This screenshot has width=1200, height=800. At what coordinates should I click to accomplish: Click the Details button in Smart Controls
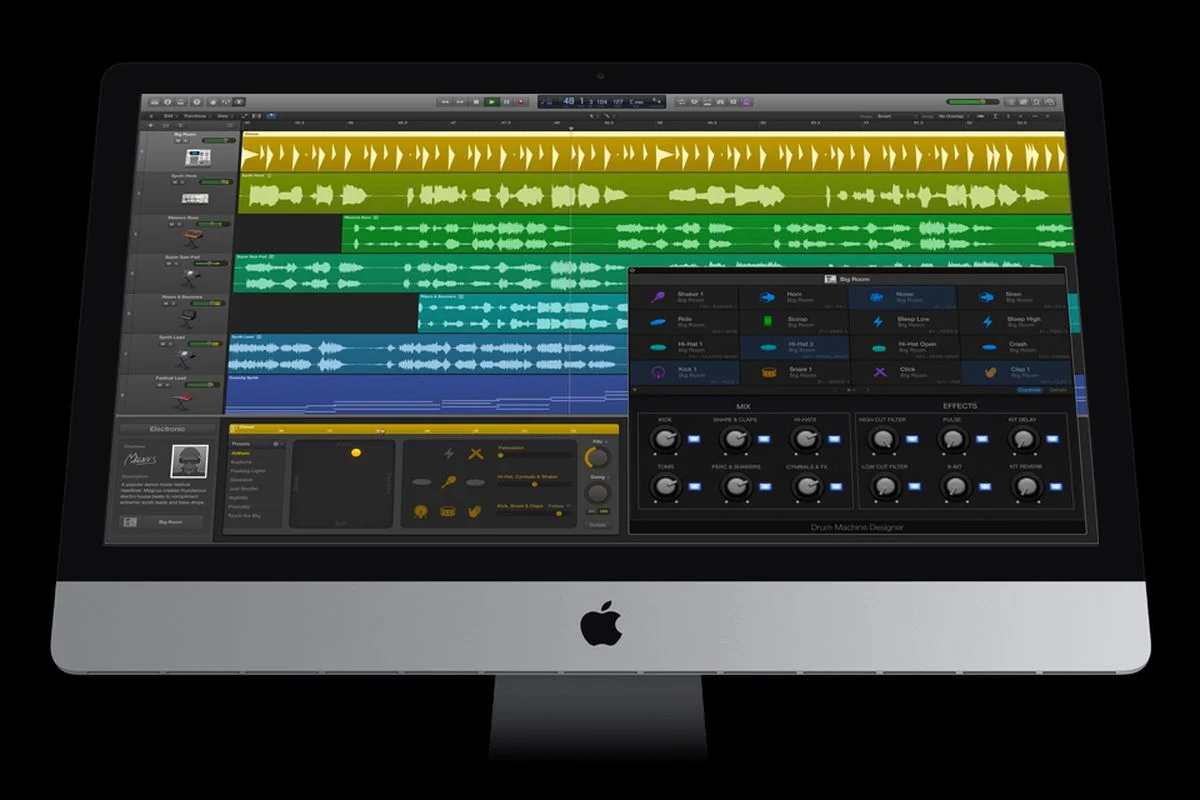[596, 524]
